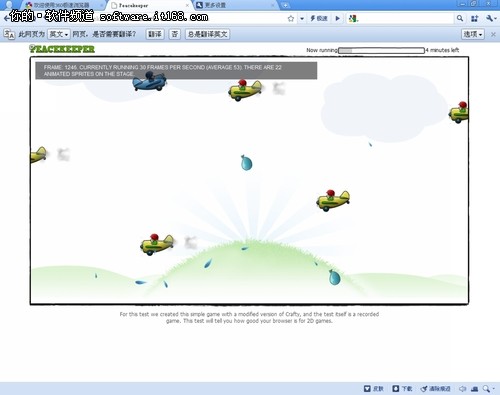Open the page language dropdown 英文

click(x=59, y=34)
